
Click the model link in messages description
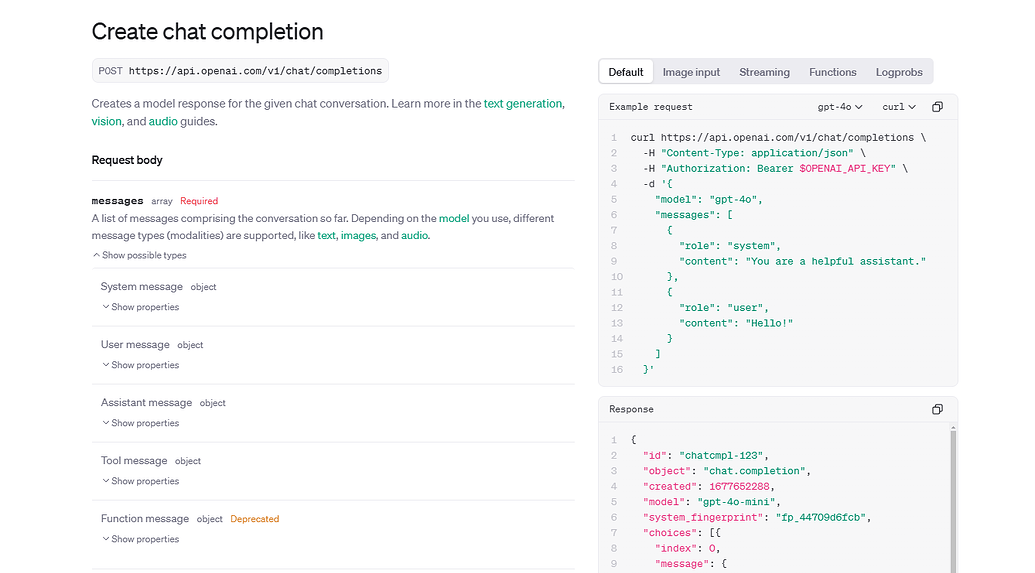click(453, 218)
